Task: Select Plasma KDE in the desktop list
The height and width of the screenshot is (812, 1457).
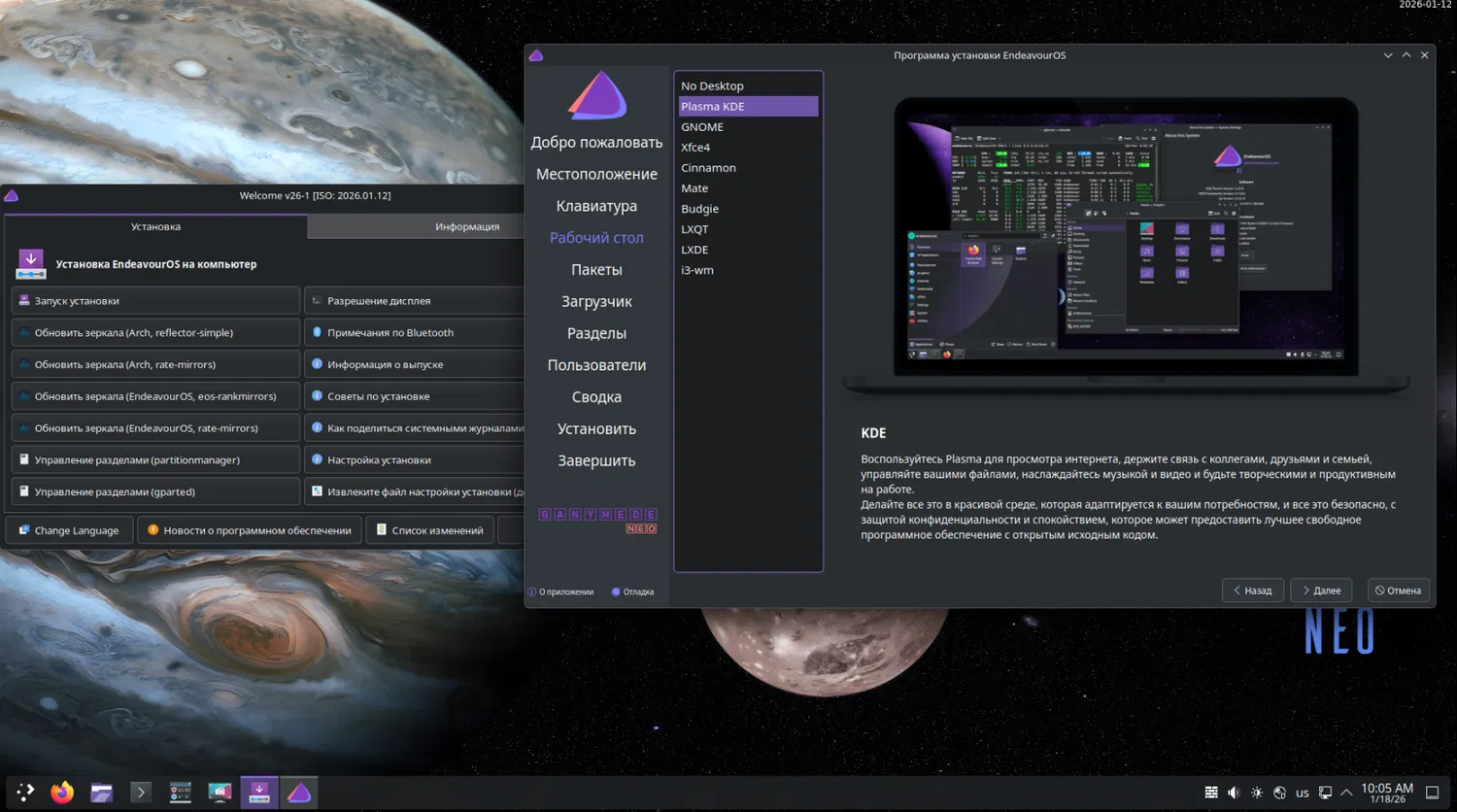Action: (x=749, y=106)
